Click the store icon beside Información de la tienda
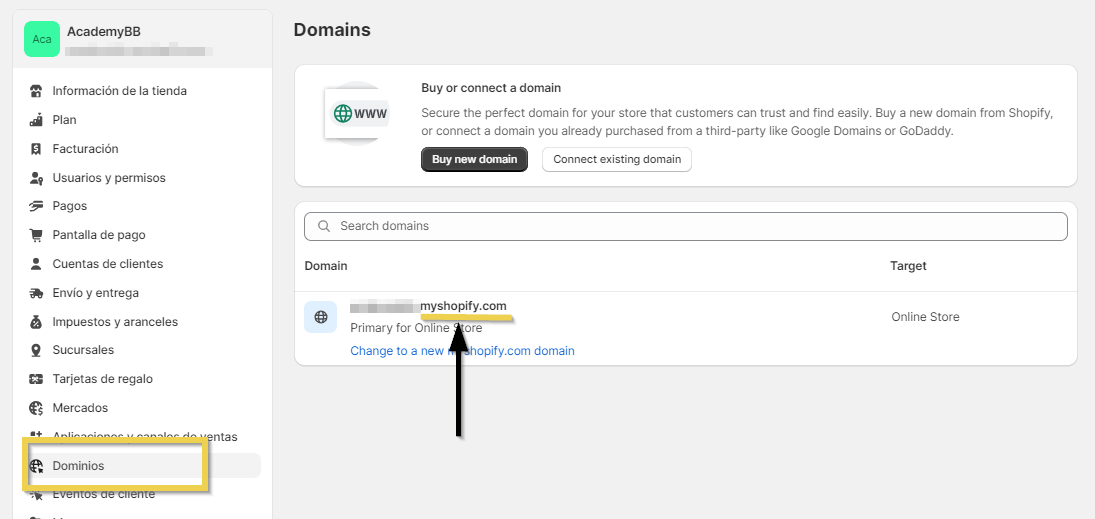Viewport: 1095px width, 519px height. point(37,91)
